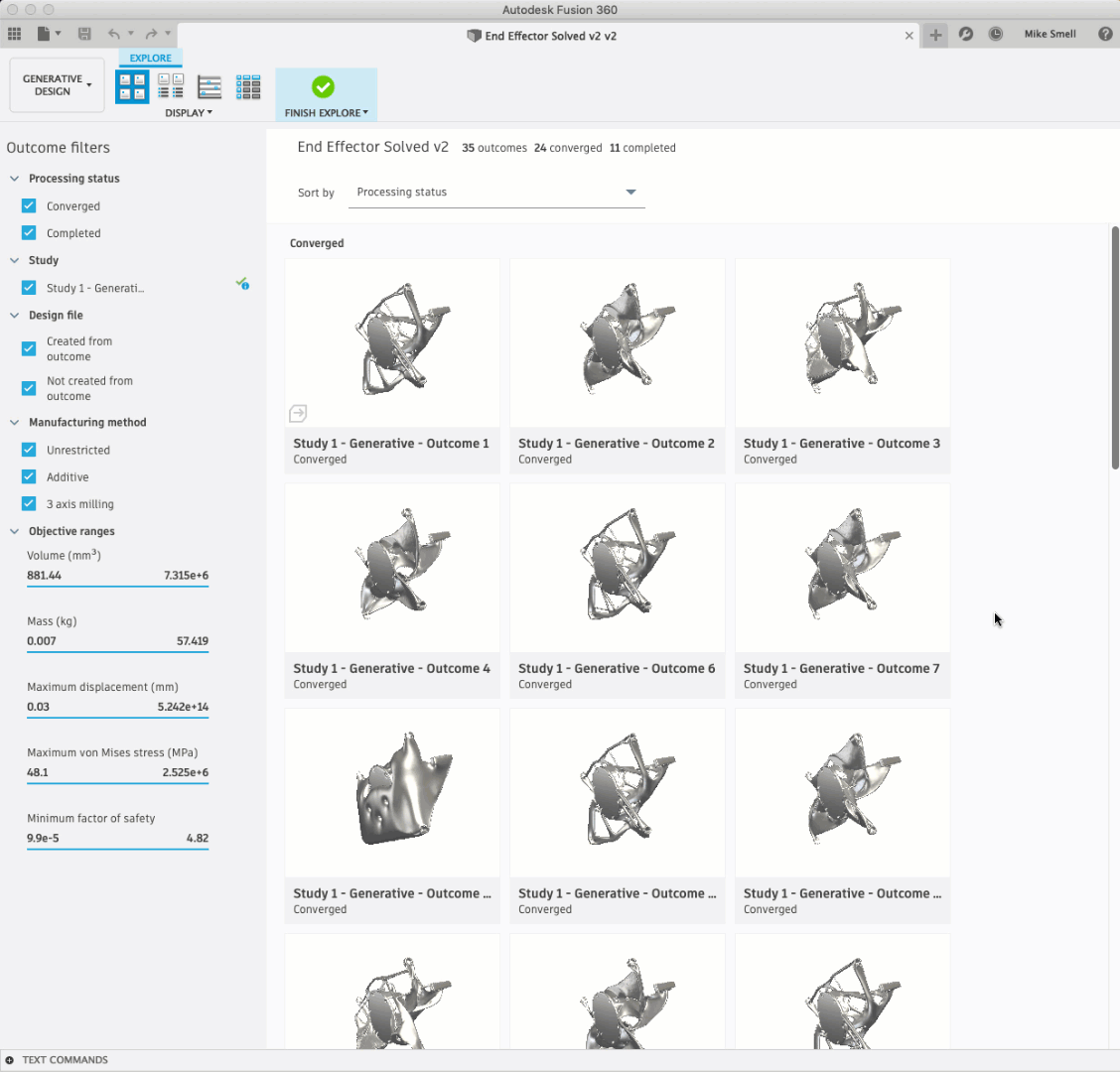
Task: Toggle Not created from outcome checkbox
Action: pos(29,388)
